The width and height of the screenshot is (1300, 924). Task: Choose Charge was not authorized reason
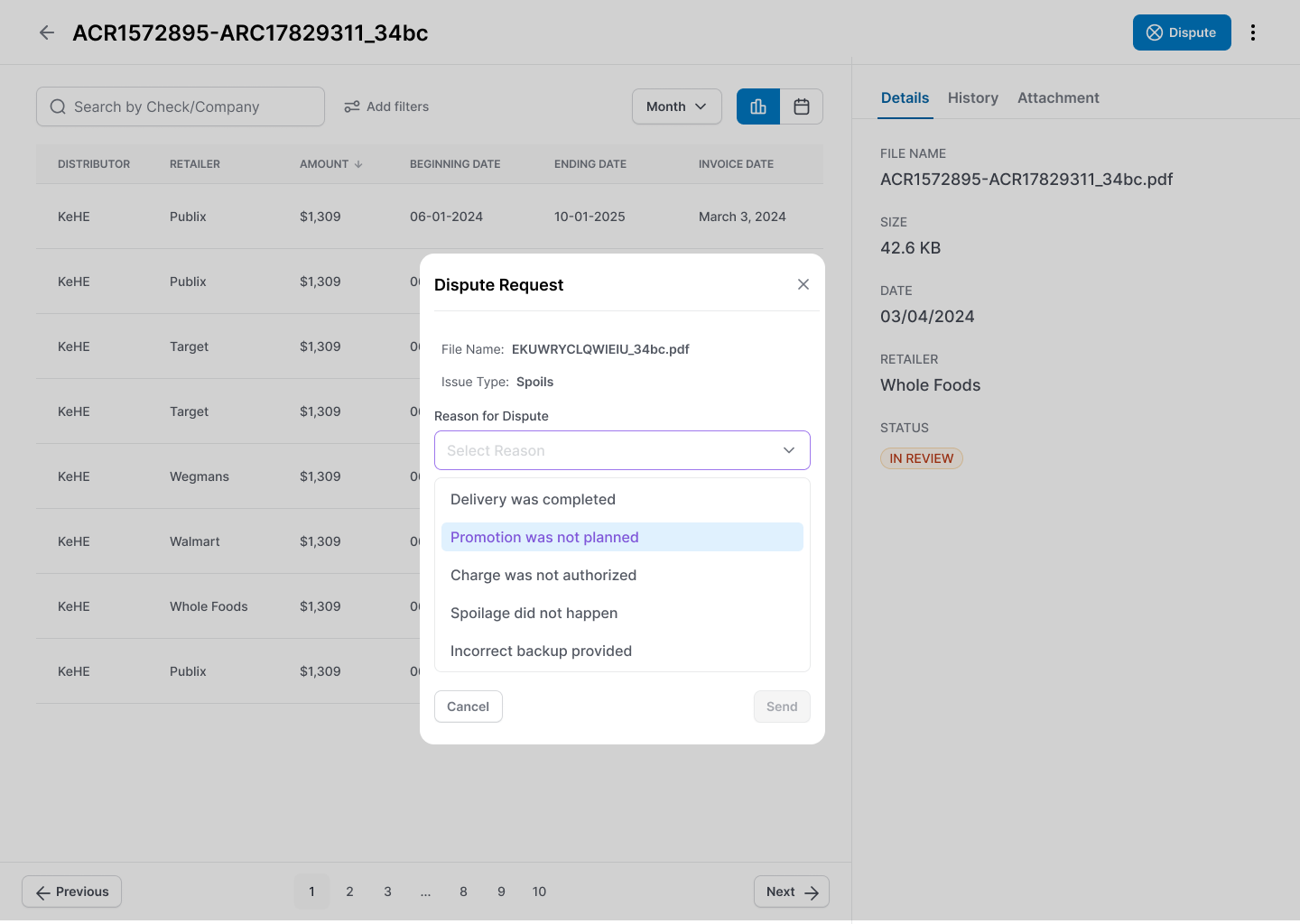622,575
